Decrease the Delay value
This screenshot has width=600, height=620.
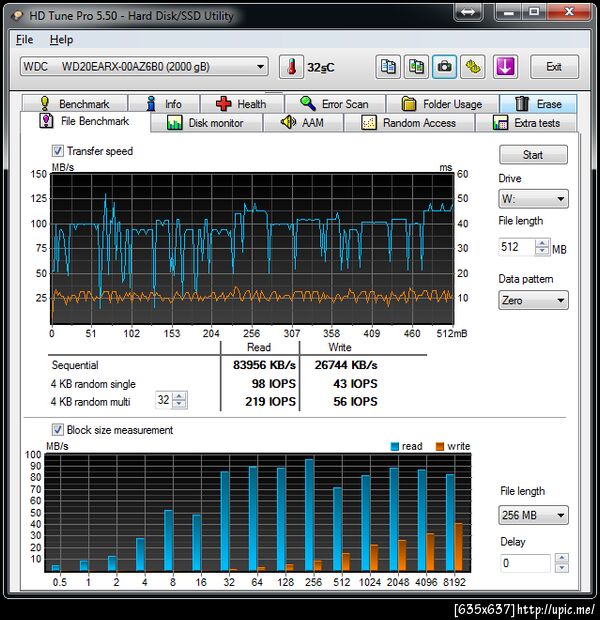562,567
